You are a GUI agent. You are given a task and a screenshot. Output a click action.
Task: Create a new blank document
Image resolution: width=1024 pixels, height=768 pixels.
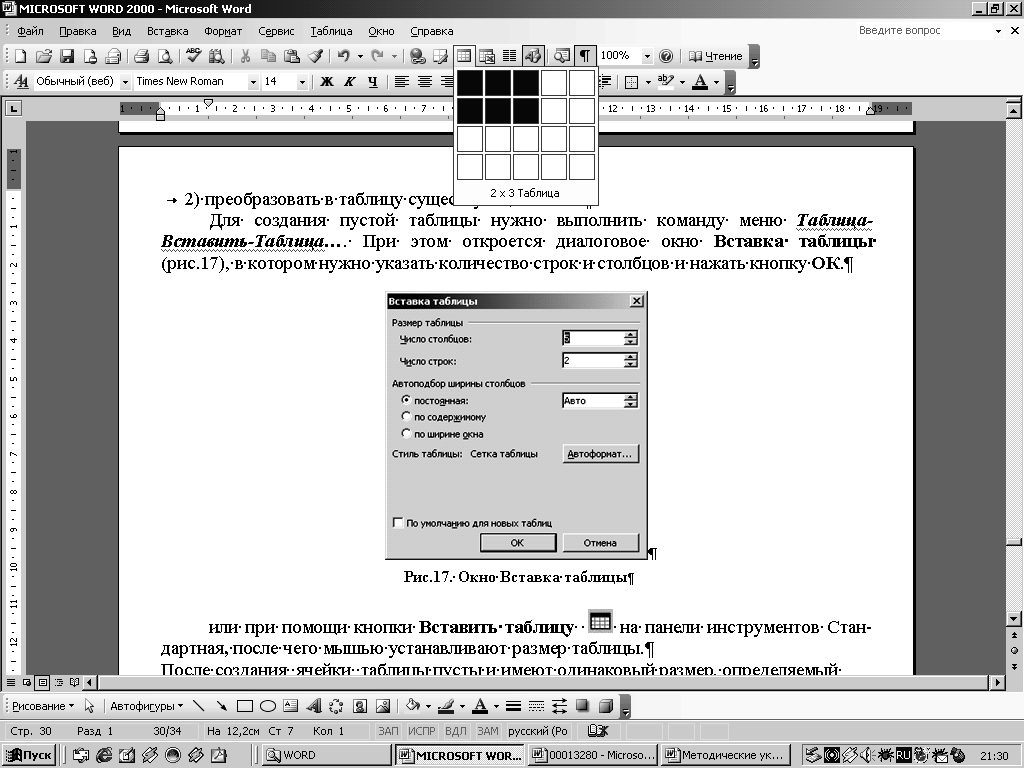click(x=20, y=56)
